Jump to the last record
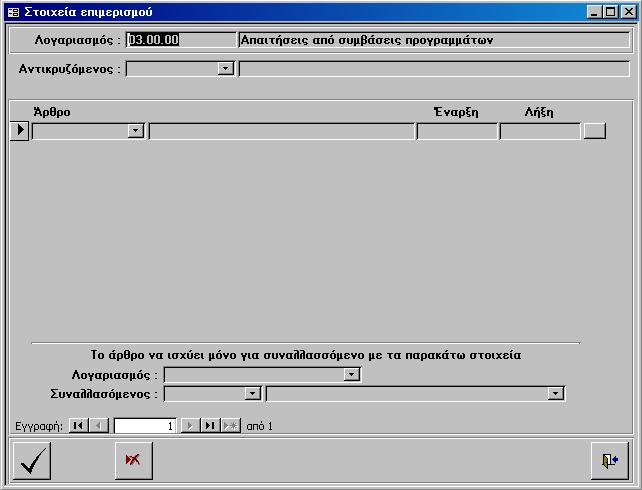642x490 pixels. [x=210, y=426]
